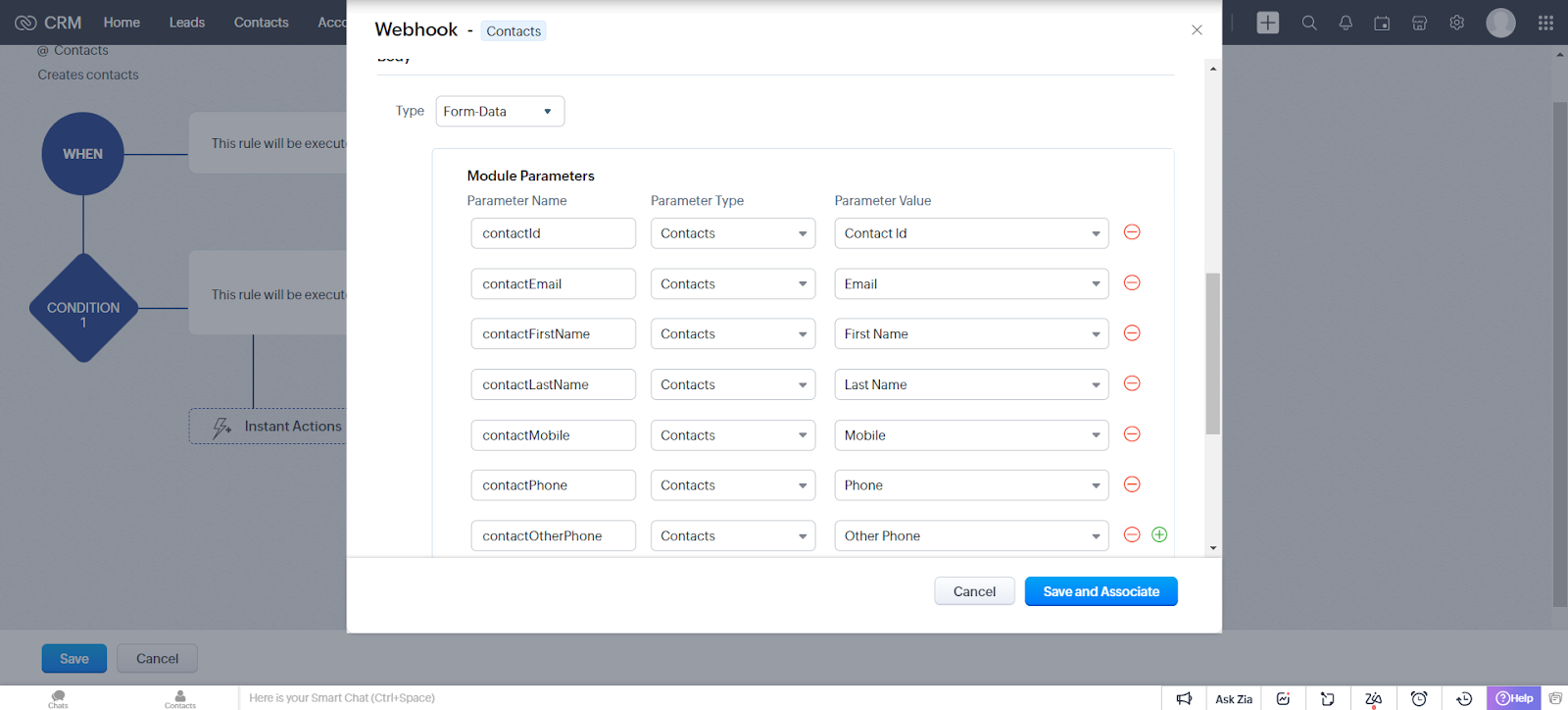1568x710 pixels.
Task: Open the setup gear icon
Action: pyautogui.click(x=1457, y=23)
